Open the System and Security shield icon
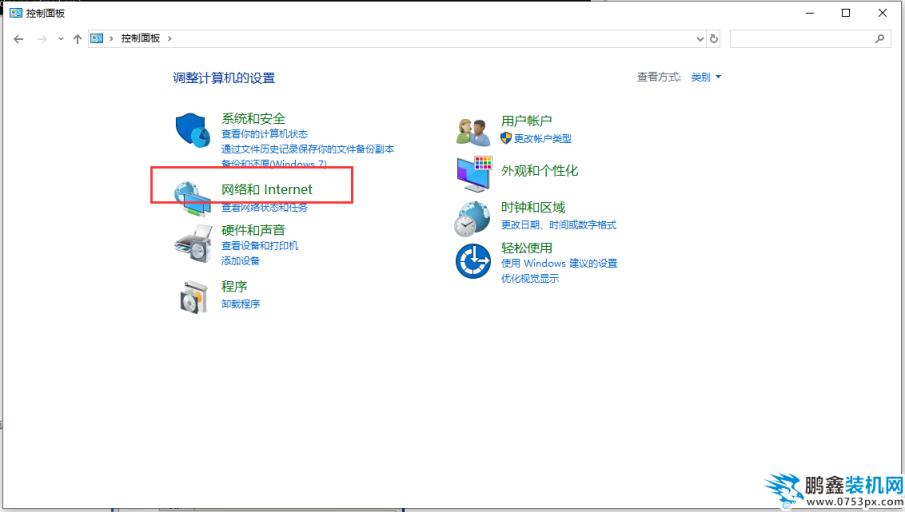 (x=192, y=130)
